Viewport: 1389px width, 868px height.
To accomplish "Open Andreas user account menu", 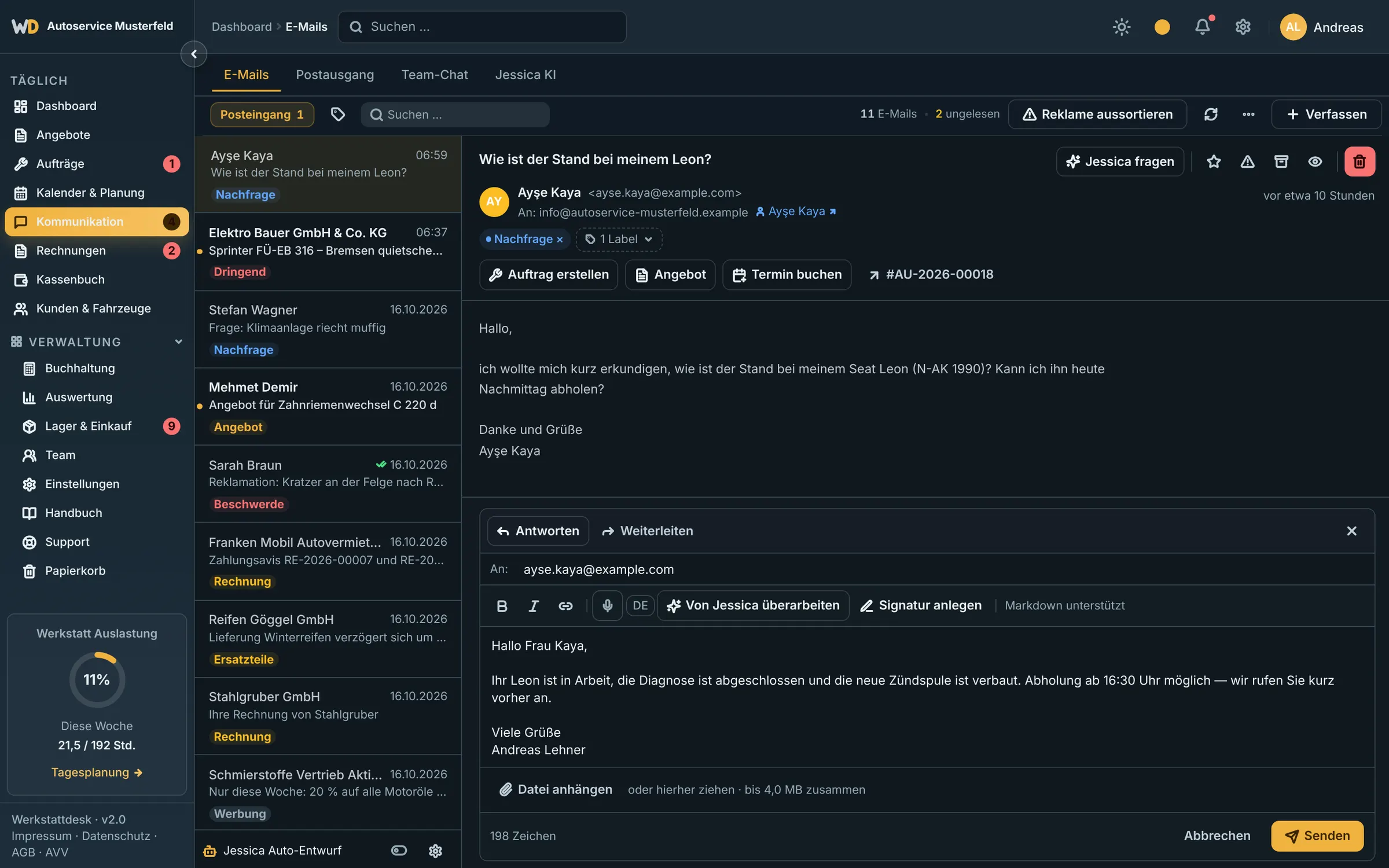I will pyautogui.click(x=1321, y=27).
